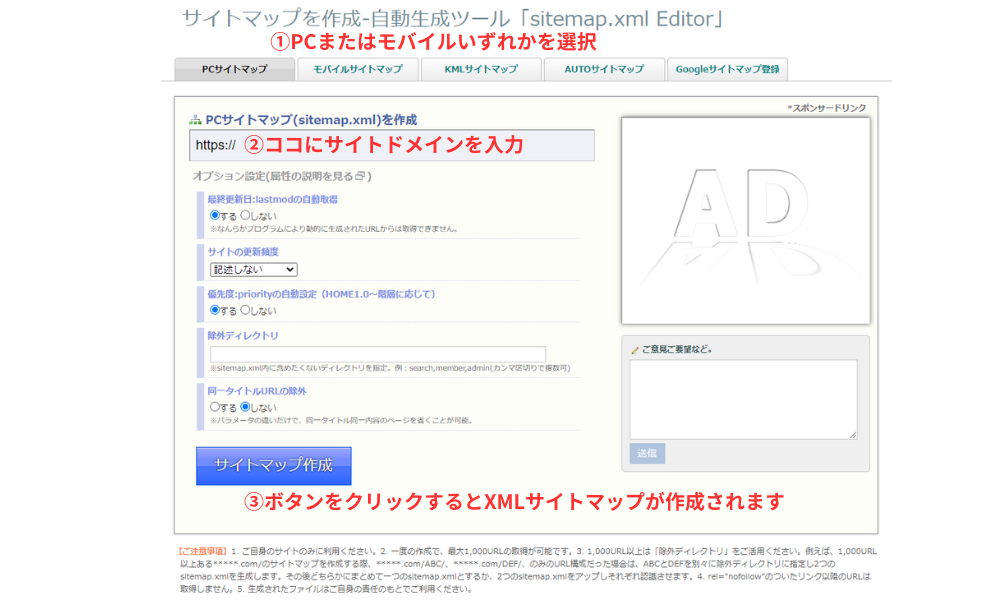Click the AD sponsor banner image
The width and height of the screenshot is (1000, 600).
pyautogui.click(x=744, y=220)
